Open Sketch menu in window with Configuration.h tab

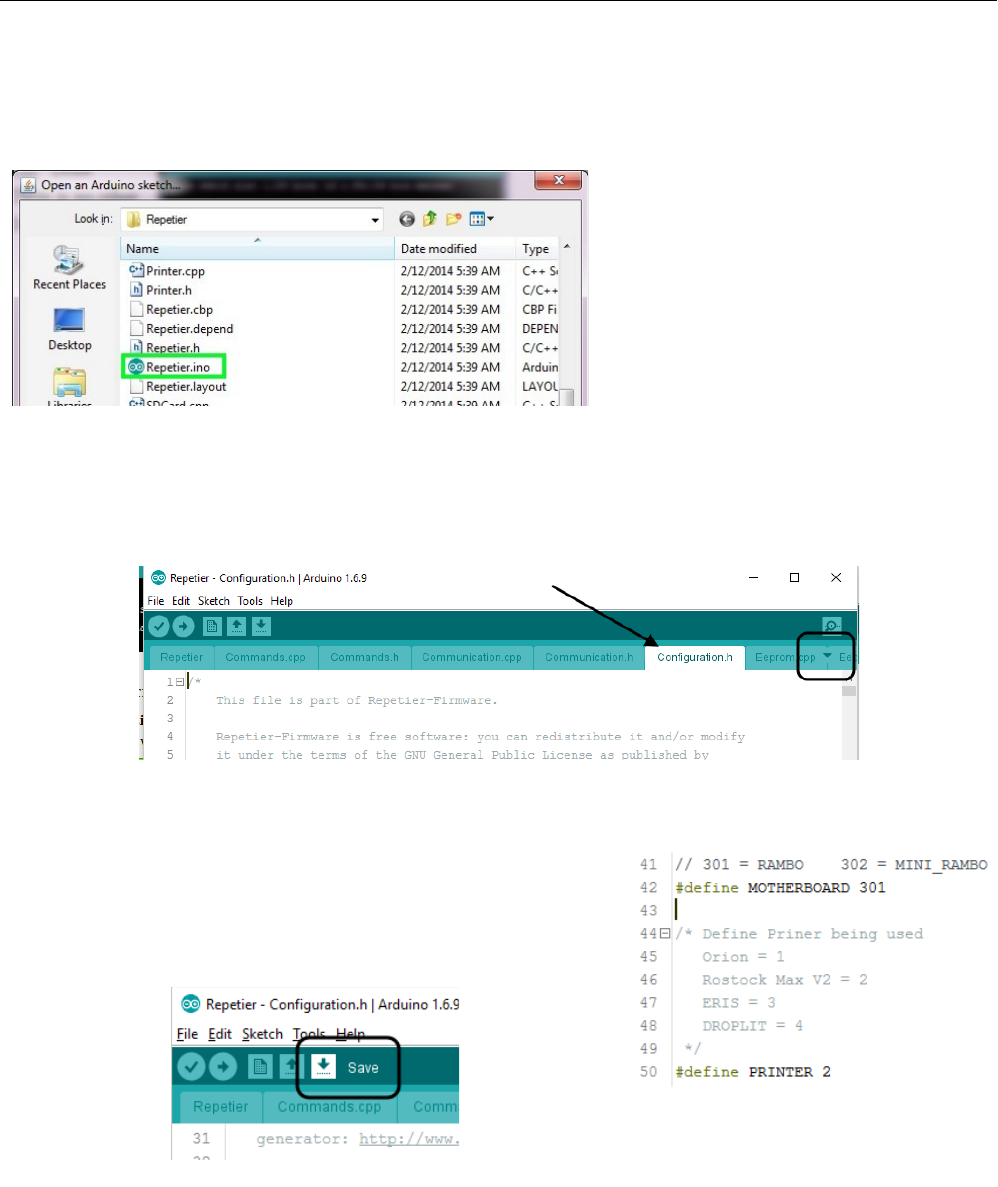[x=214, y=601]
